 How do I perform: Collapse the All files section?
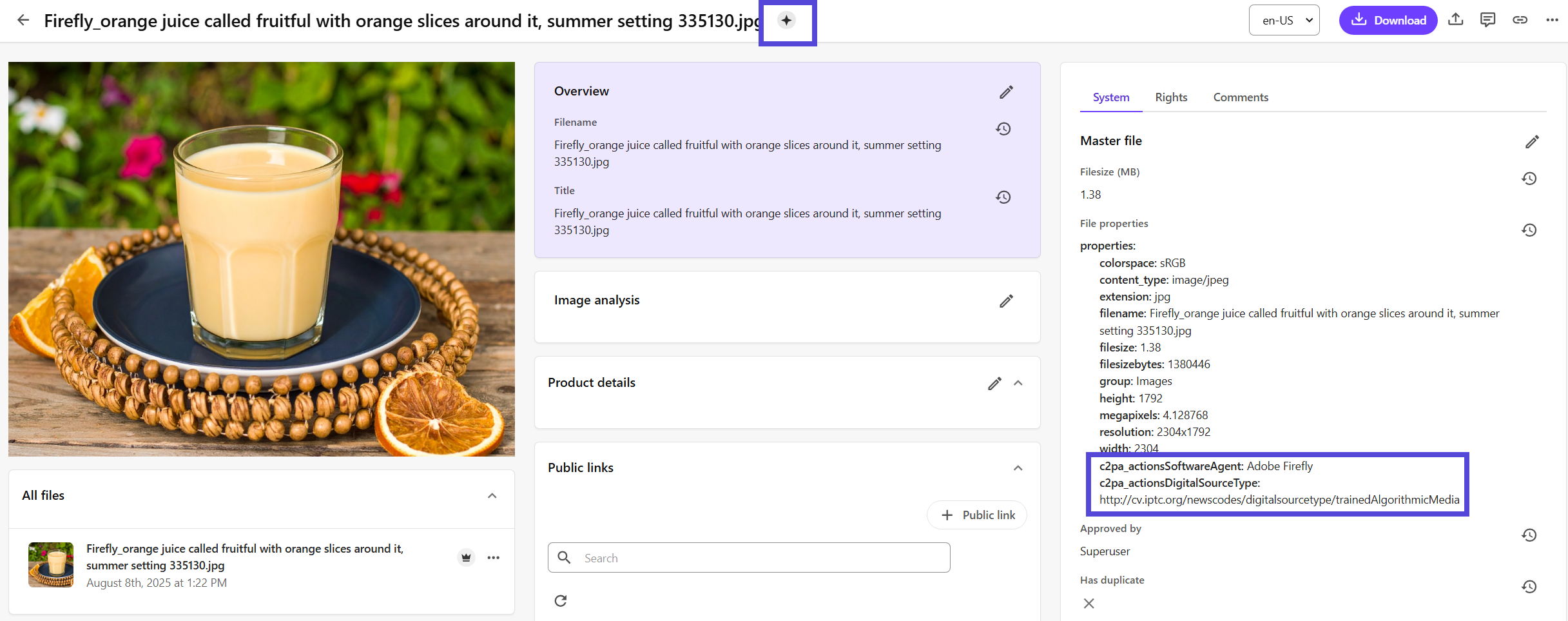[492, 495]
